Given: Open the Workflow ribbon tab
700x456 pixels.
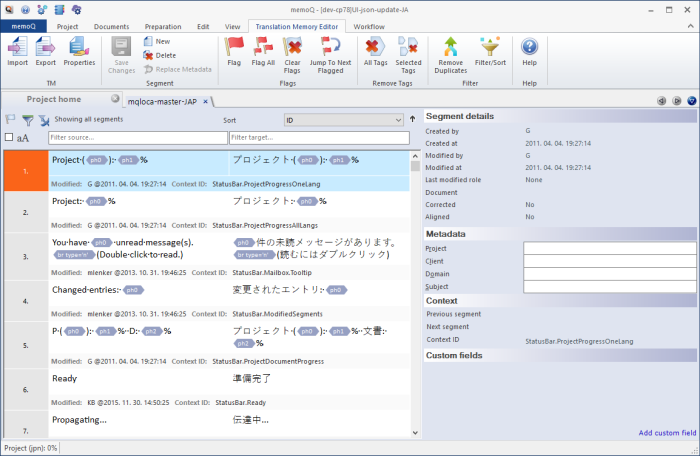Looking at the screenshot, I should (369, 27).
